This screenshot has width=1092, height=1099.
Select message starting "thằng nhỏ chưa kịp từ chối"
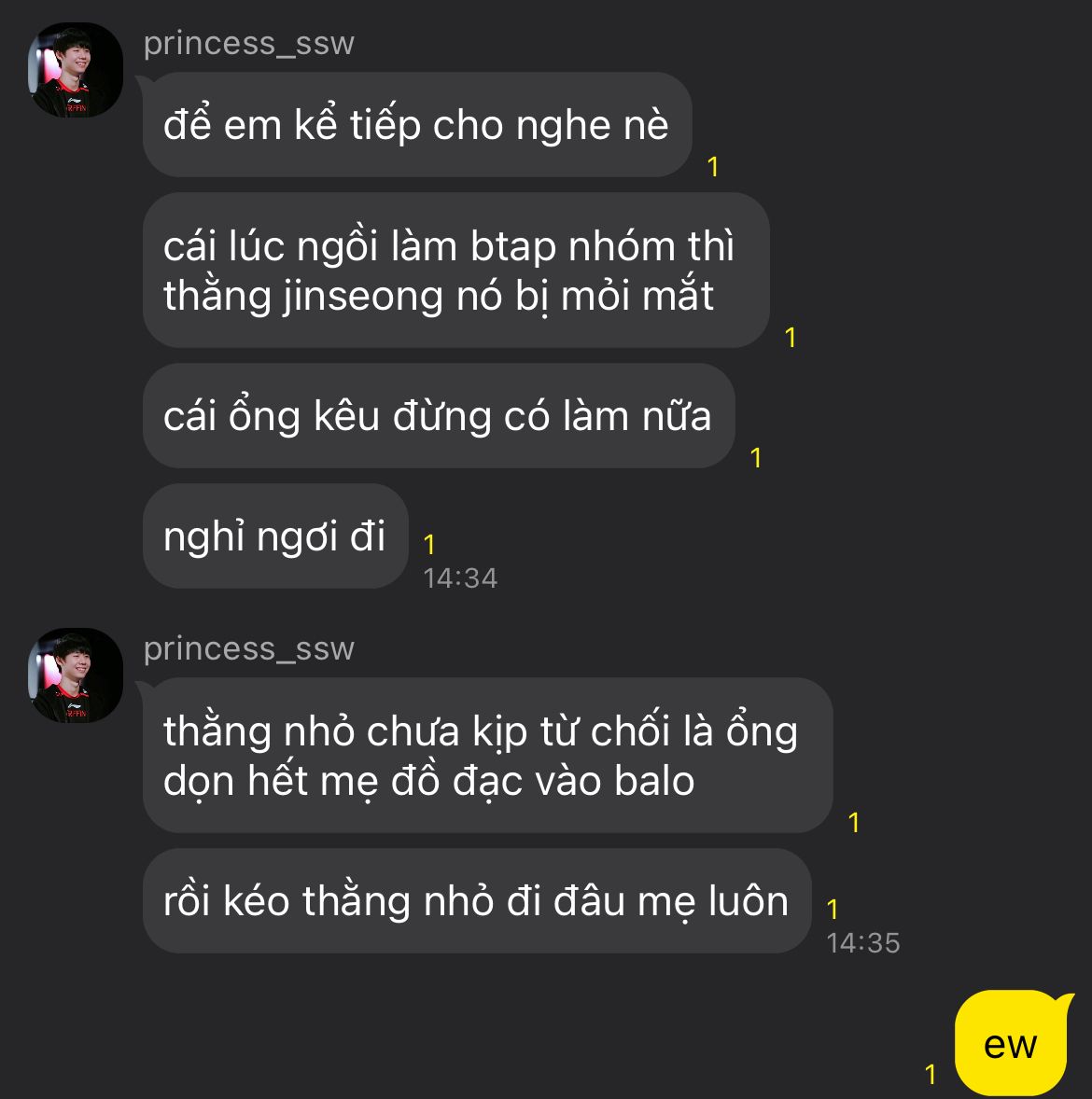point(487,755)
